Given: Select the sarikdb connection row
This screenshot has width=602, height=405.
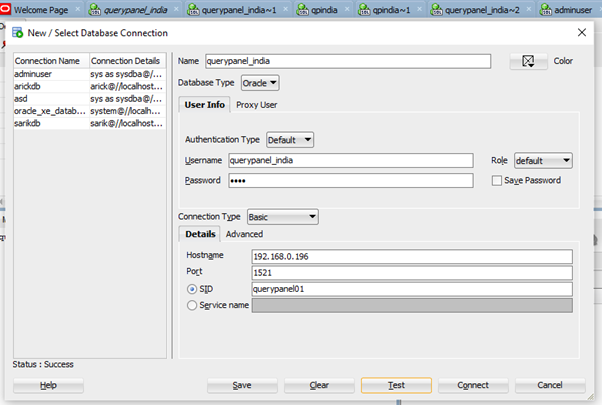Looking at the screenshot, I should pos(89,124).
